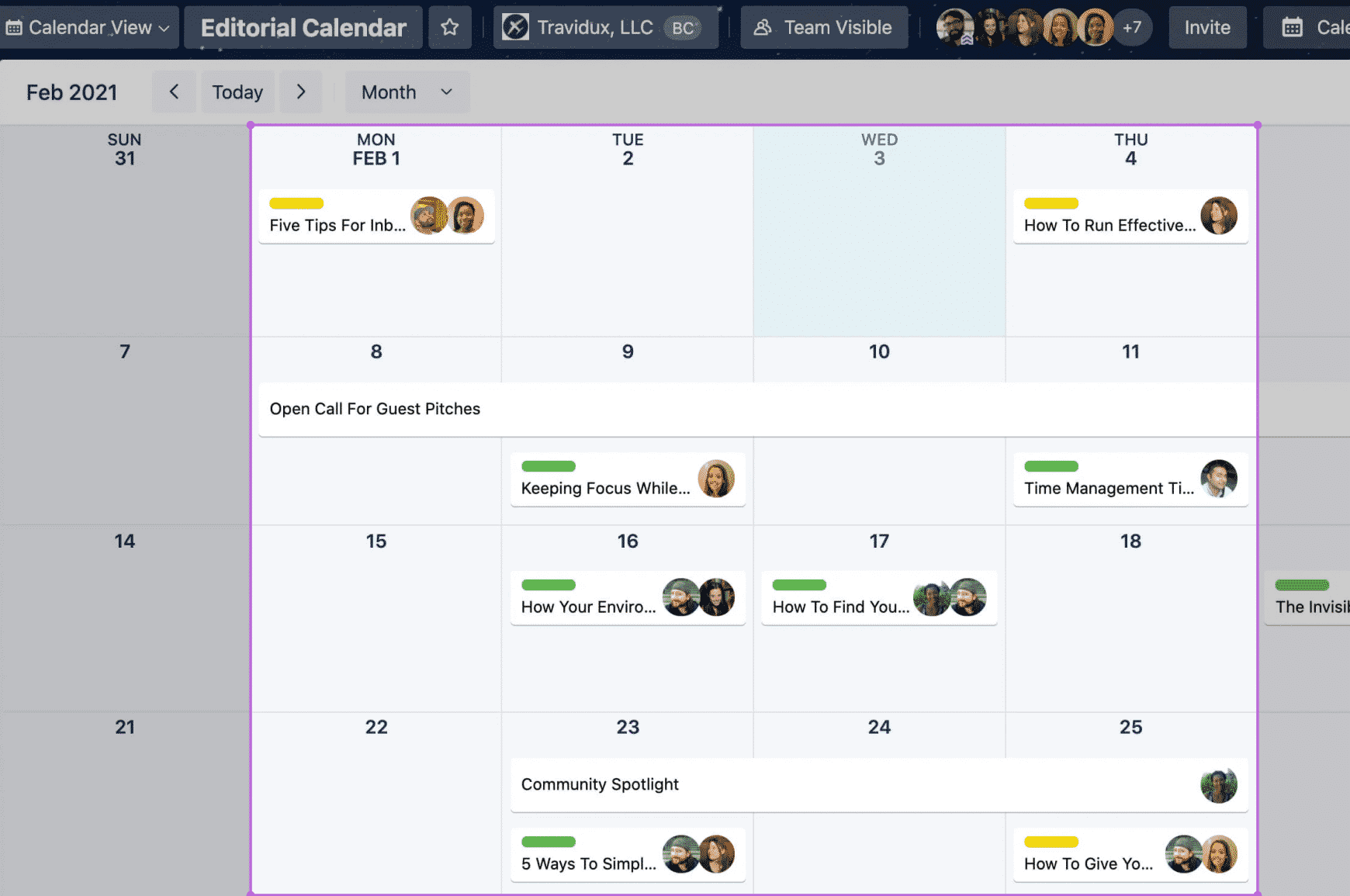This screenshot has width=1350, height=896.
Task: Open Travidux, LLC workspace menu
Action: tap(595, 28)
